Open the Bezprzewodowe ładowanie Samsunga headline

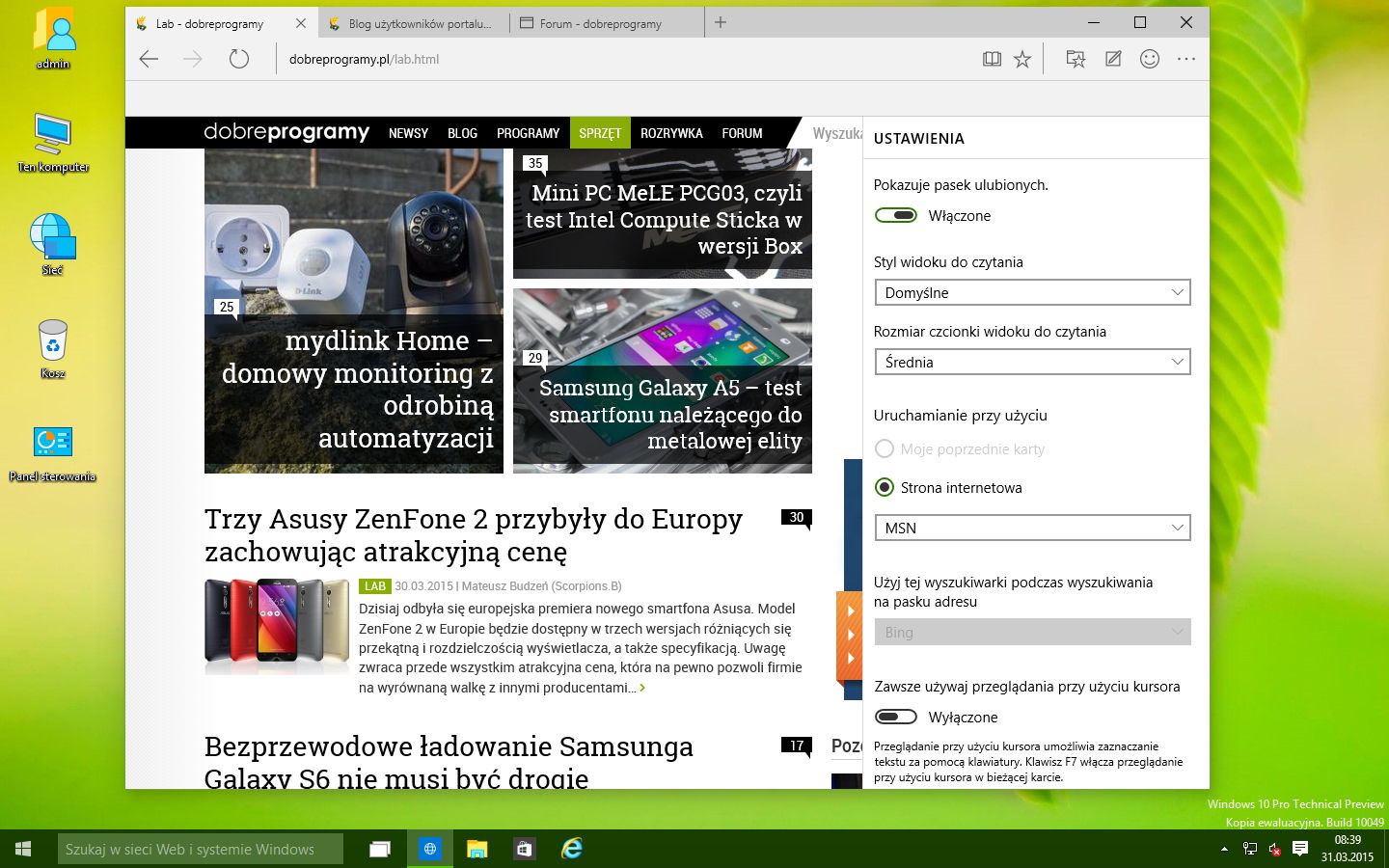coord(449,762)
